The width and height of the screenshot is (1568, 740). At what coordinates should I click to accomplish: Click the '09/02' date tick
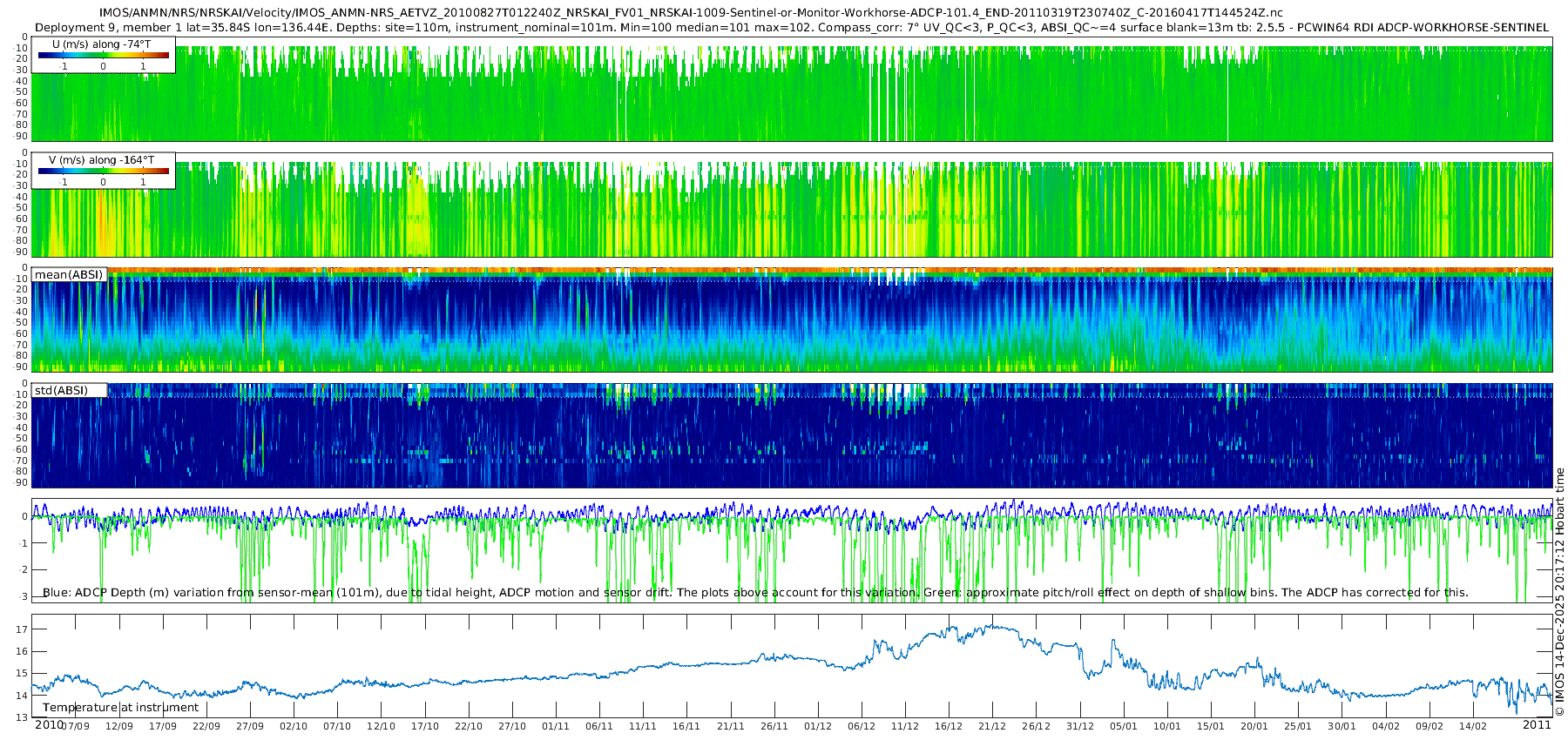tap(1429, 726)
